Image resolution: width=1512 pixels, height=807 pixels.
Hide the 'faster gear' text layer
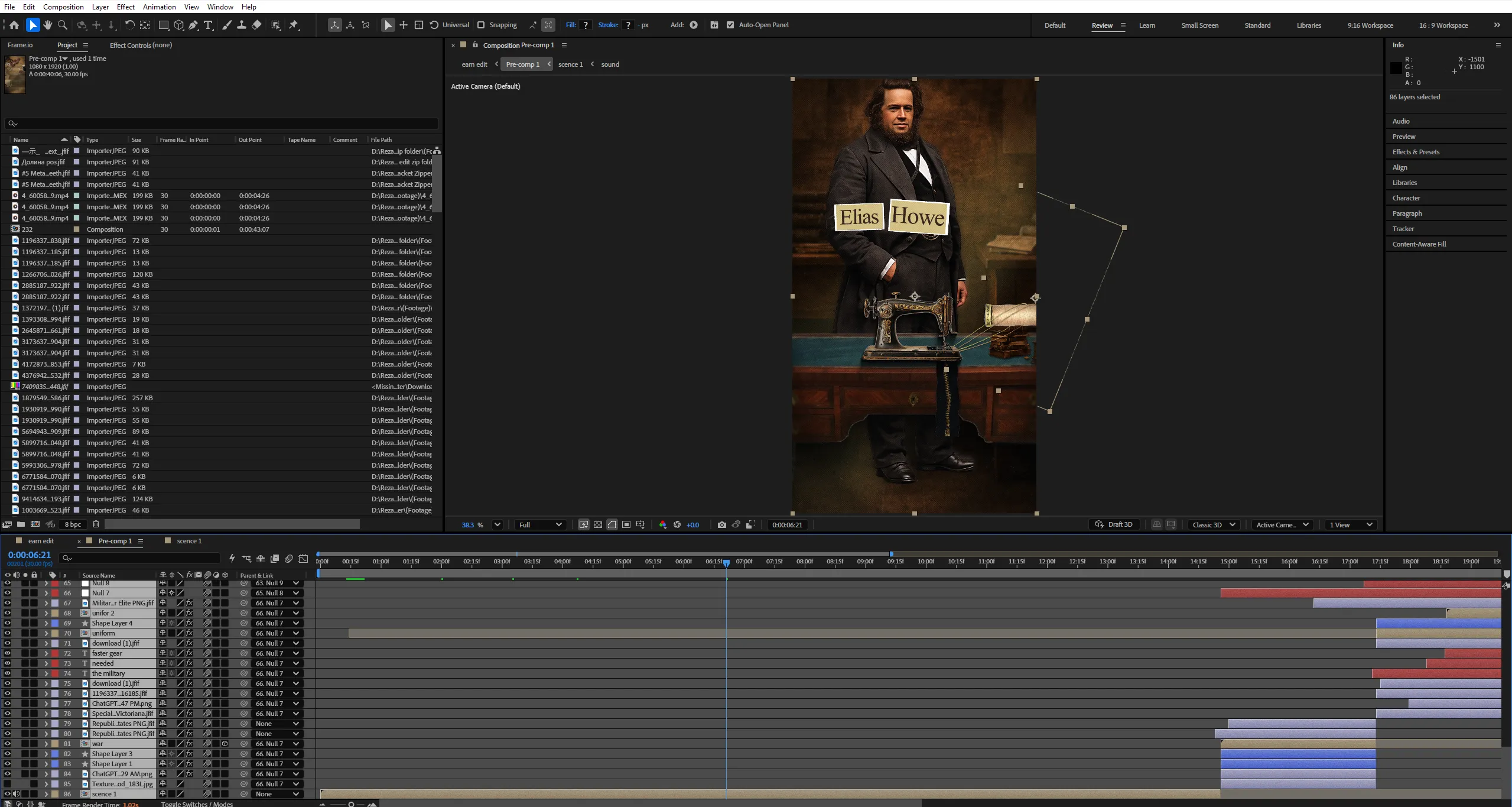7,653
